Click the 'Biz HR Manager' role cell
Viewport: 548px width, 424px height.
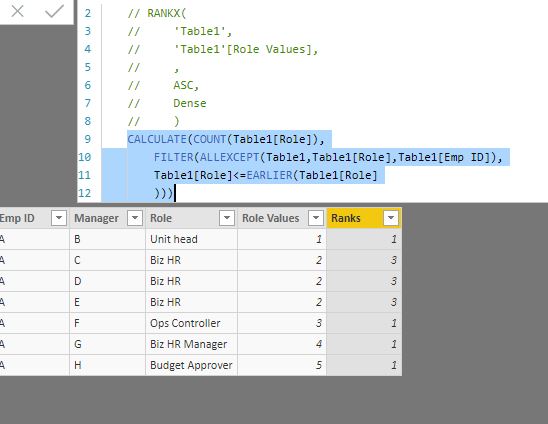tap(191, 344)
